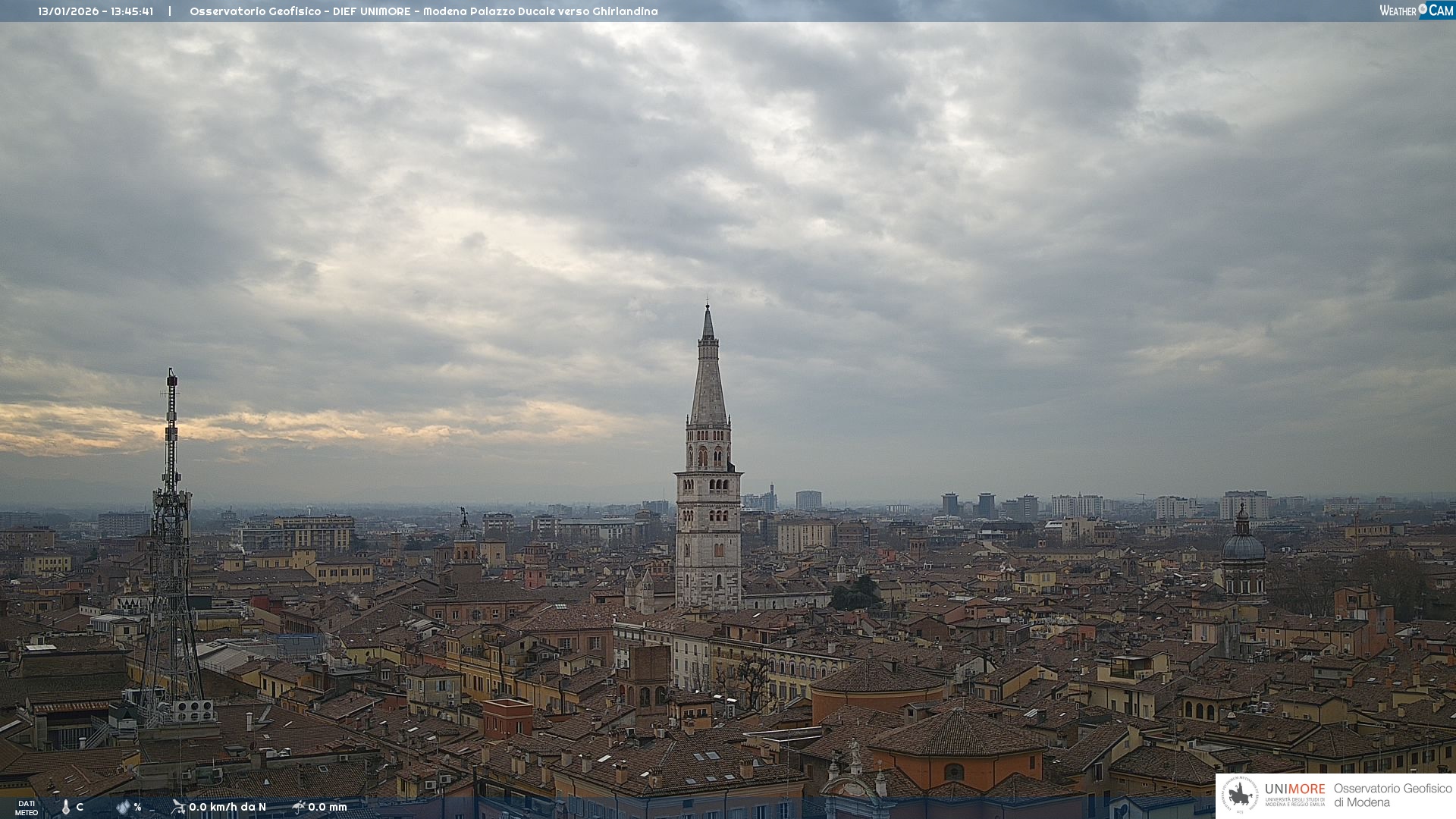Click the grey church dome on the right
Image resolution: width=1456 pixels, height=819 pixels.
(x=1243, y=546)
